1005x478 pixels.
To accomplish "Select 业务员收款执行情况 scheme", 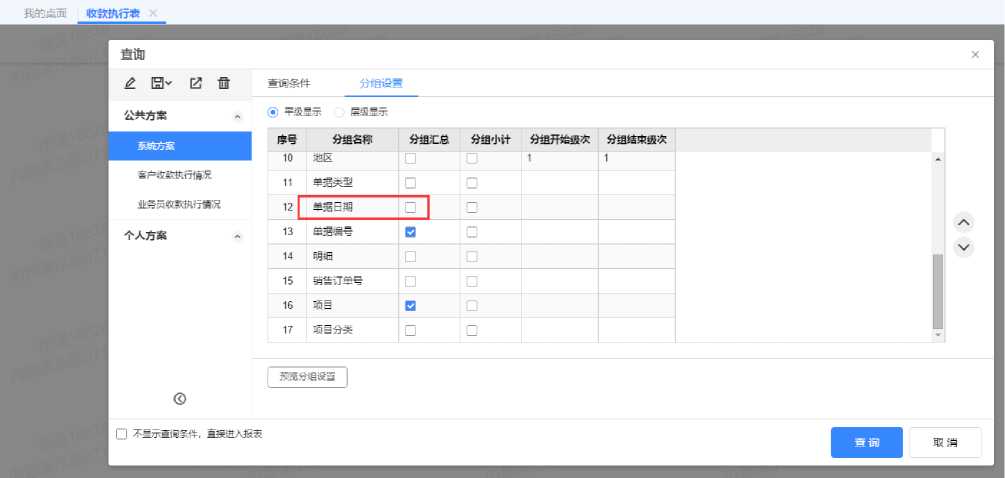I will pos(180,204).
